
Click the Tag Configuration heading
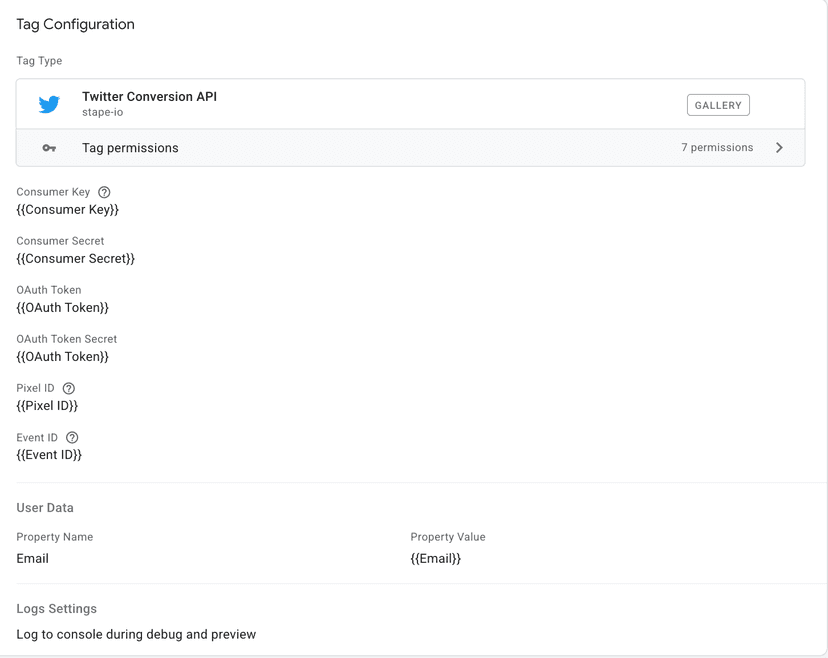(x=75, y=24)
